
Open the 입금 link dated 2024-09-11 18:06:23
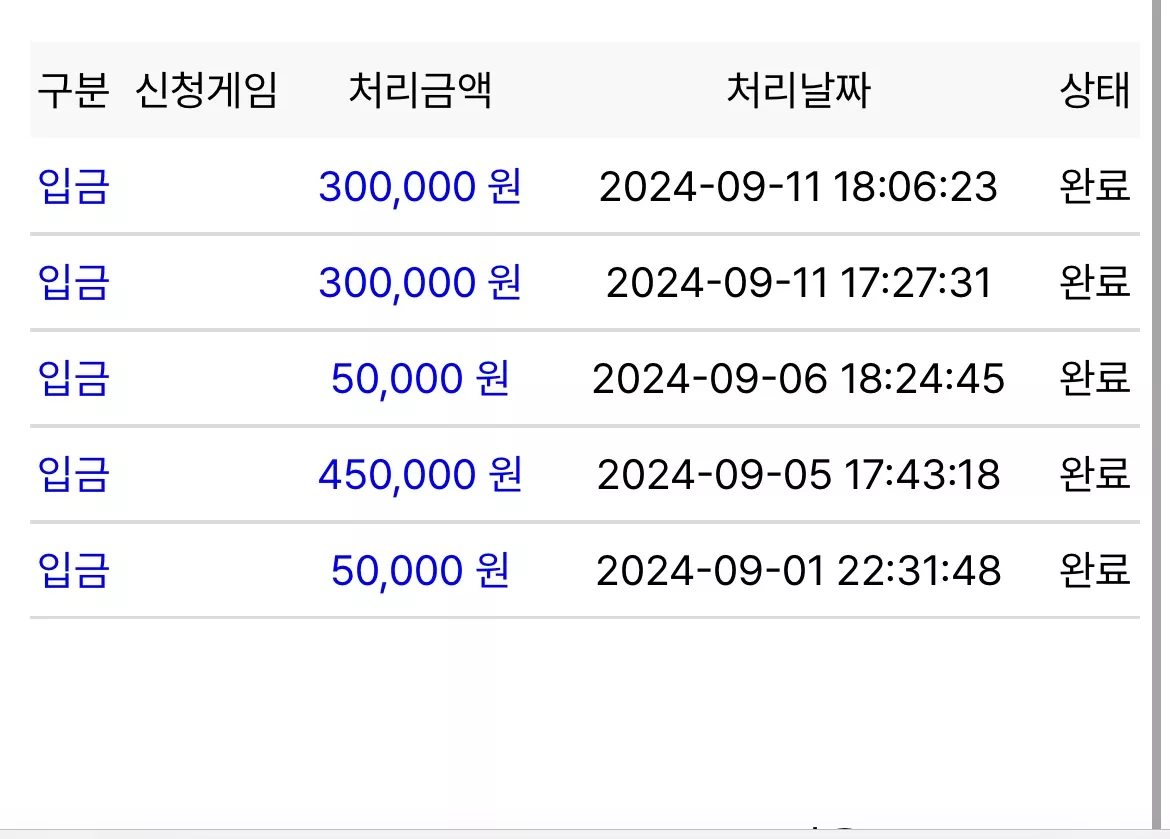(73, 187)
